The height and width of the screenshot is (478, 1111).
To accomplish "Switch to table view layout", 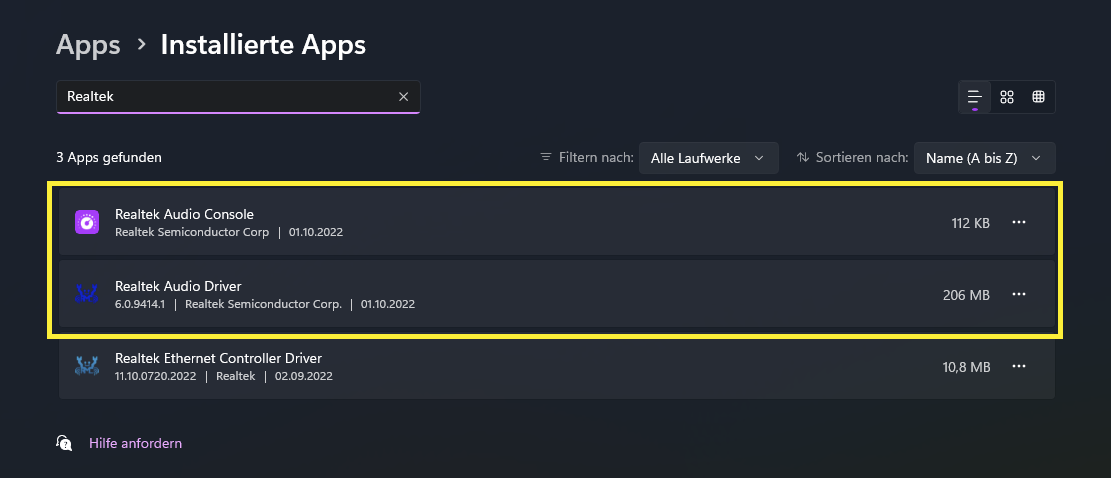I will 1039,97.
